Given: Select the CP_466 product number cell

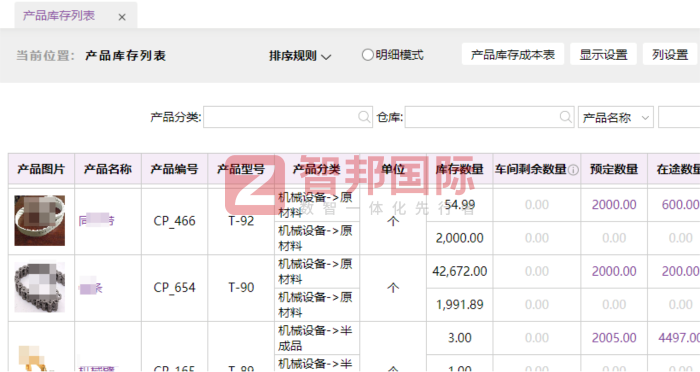Looking at the screenshot, I should [175, 221].
